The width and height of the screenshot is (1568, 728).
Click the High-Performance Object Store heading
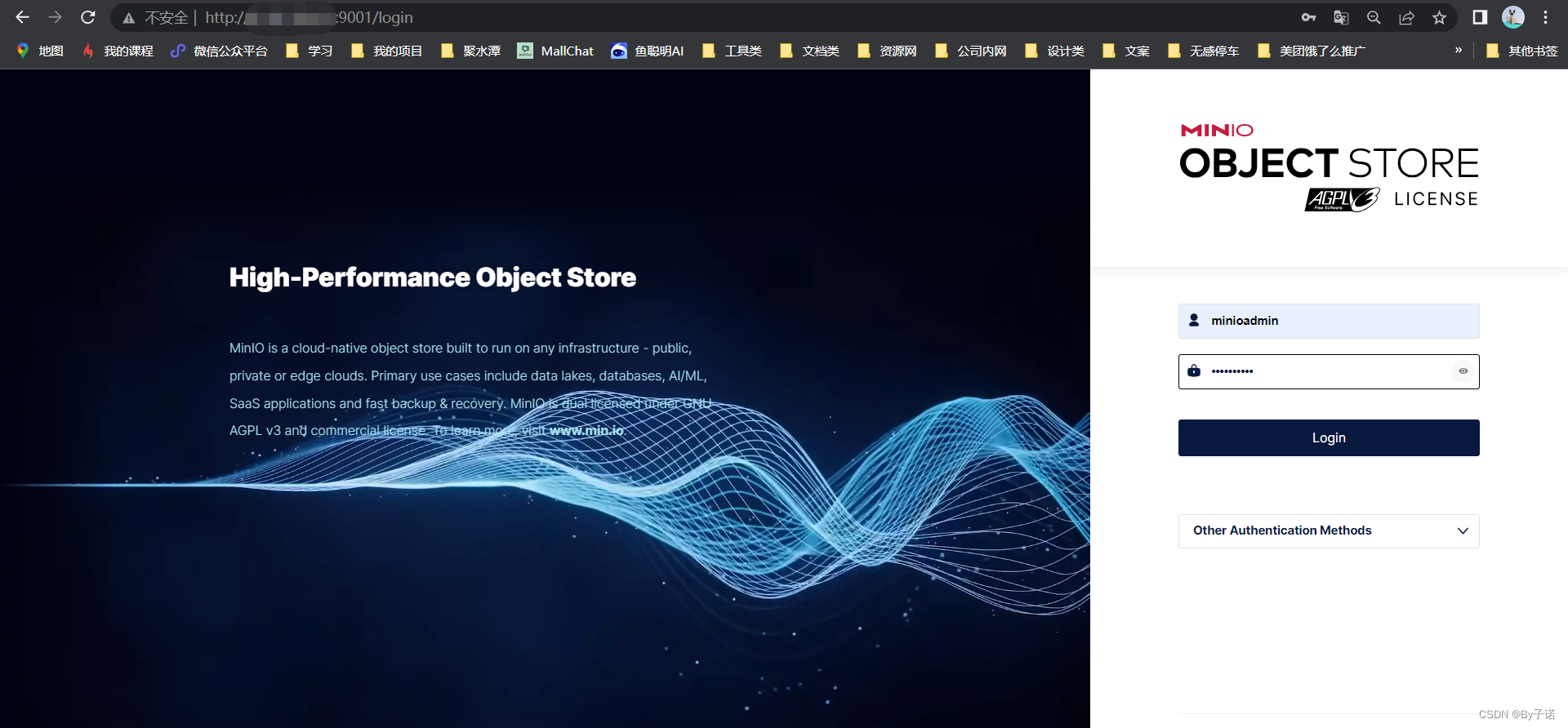click(433, 277)
